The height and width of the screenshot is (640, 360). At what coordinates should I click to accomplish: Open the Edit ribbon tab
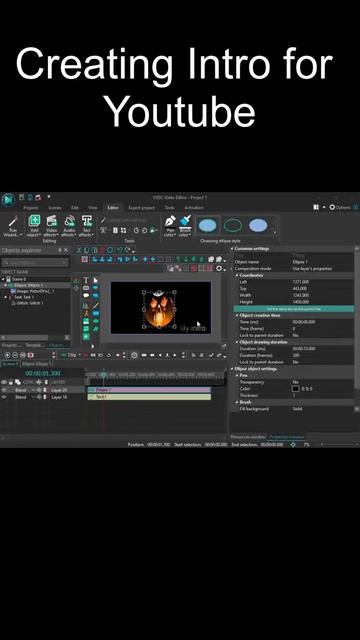tap(75, 208)
